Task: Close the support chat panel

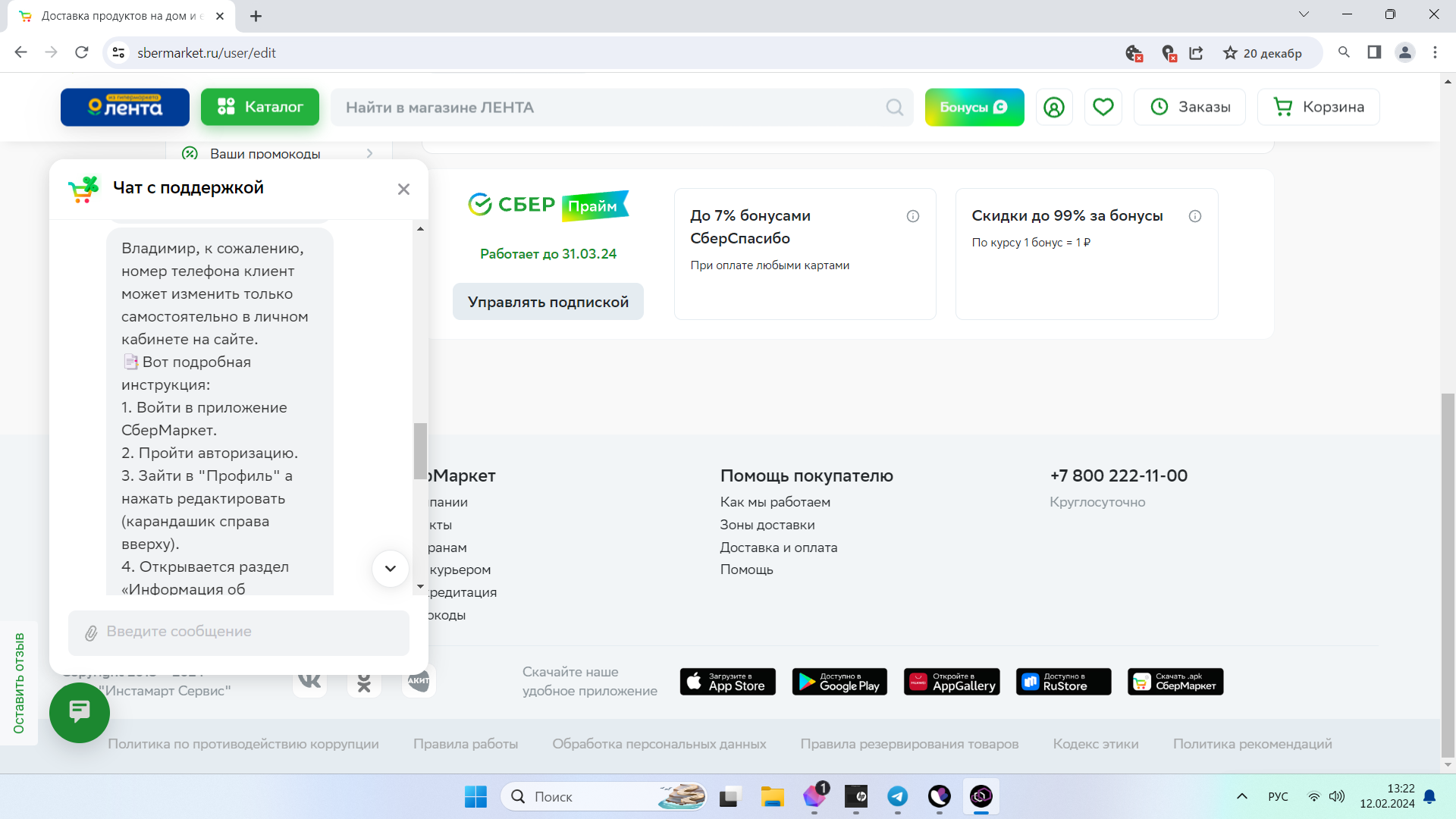Action: click(403, 189)
